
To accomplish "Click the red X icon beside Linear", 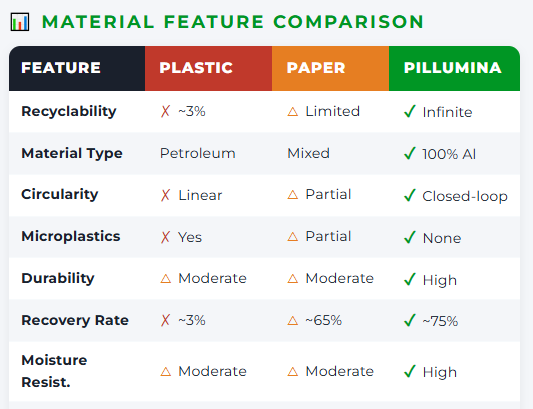I will (166, 195).
